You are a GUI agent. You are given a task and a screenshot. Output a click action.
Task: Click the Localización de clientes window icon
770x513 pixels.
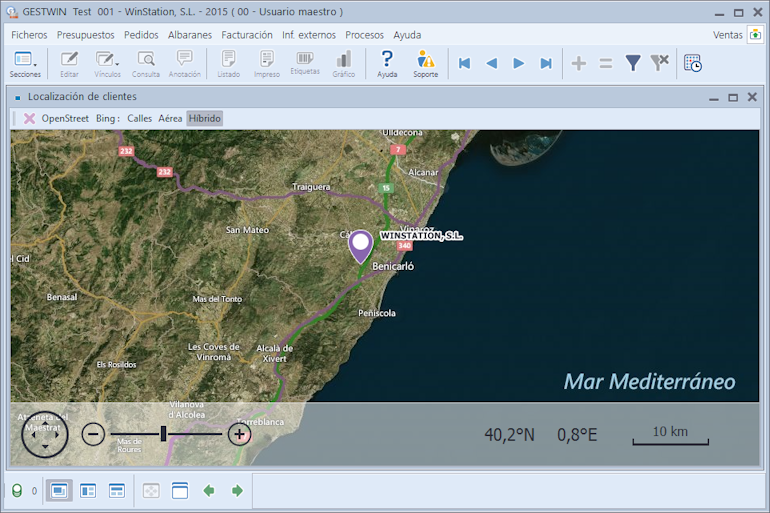(18, 98)
